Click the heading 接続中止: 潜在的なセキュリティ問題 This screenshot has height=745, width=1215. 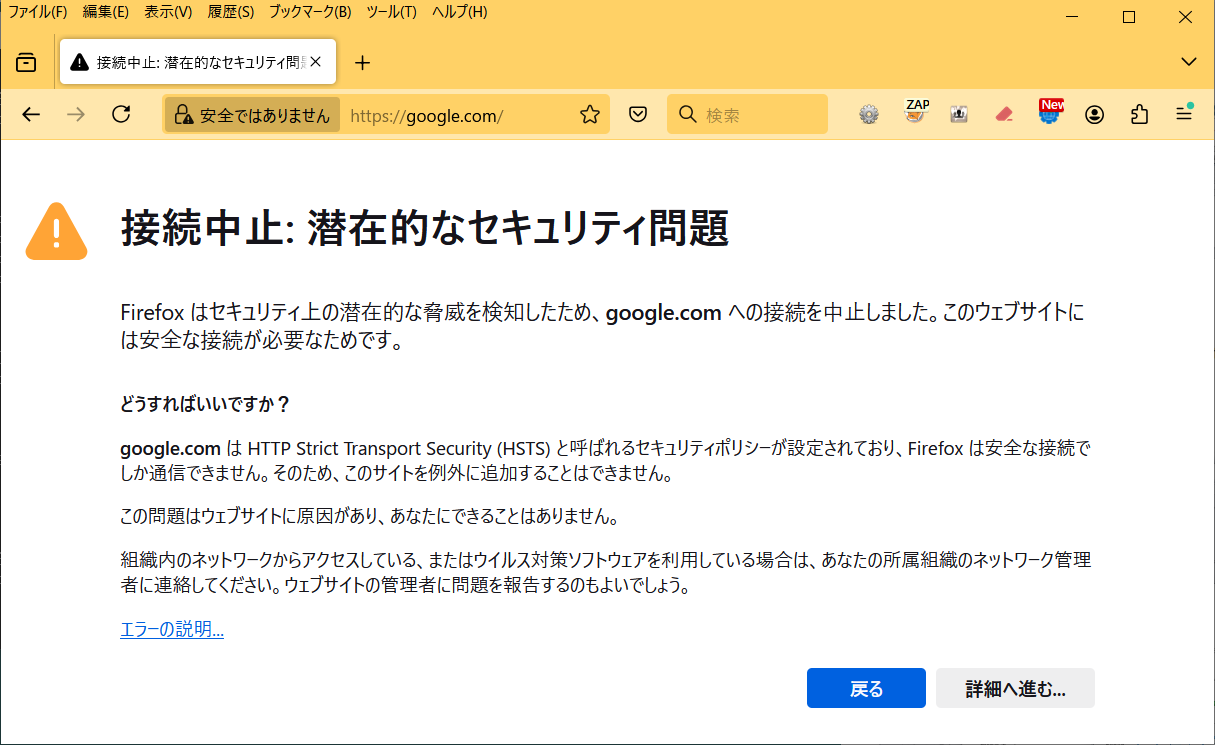click(425, 228)
